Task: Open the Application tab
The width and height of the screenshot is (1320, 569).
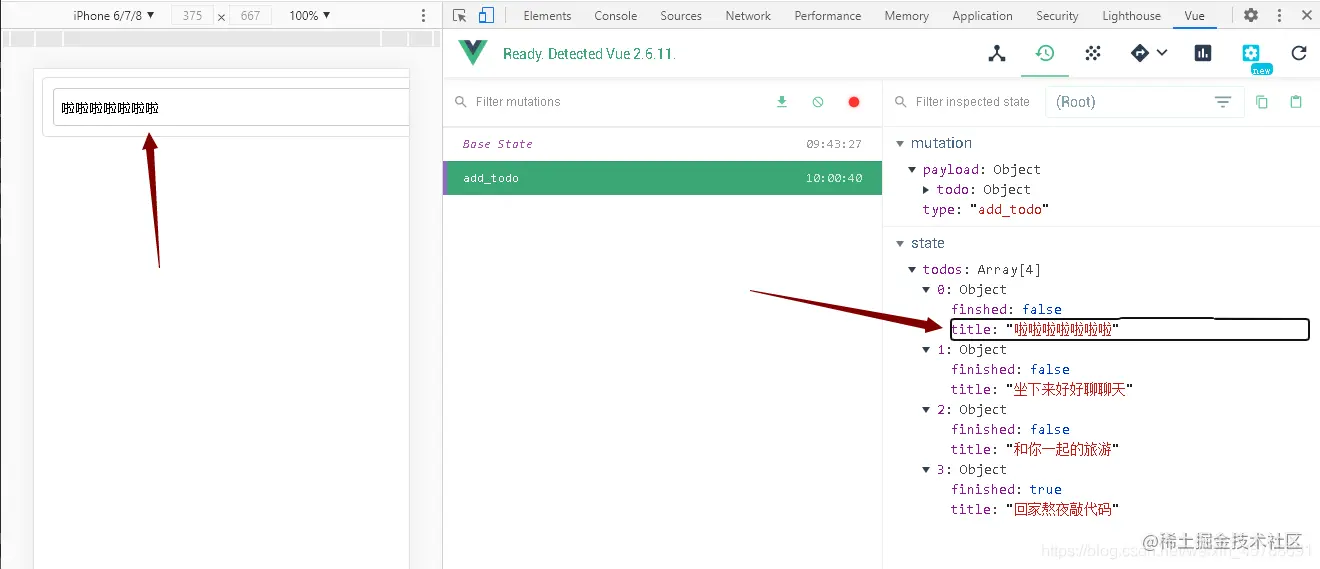Action: coord(982,16)
